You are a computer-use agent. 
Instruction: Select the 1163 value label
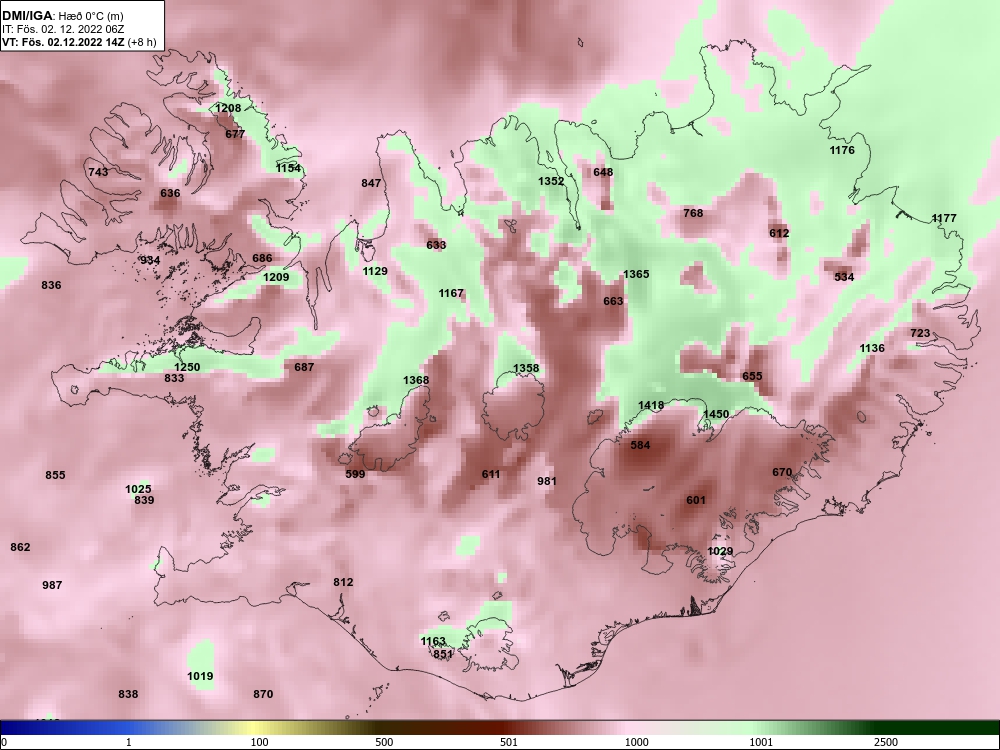pos(433,642)
